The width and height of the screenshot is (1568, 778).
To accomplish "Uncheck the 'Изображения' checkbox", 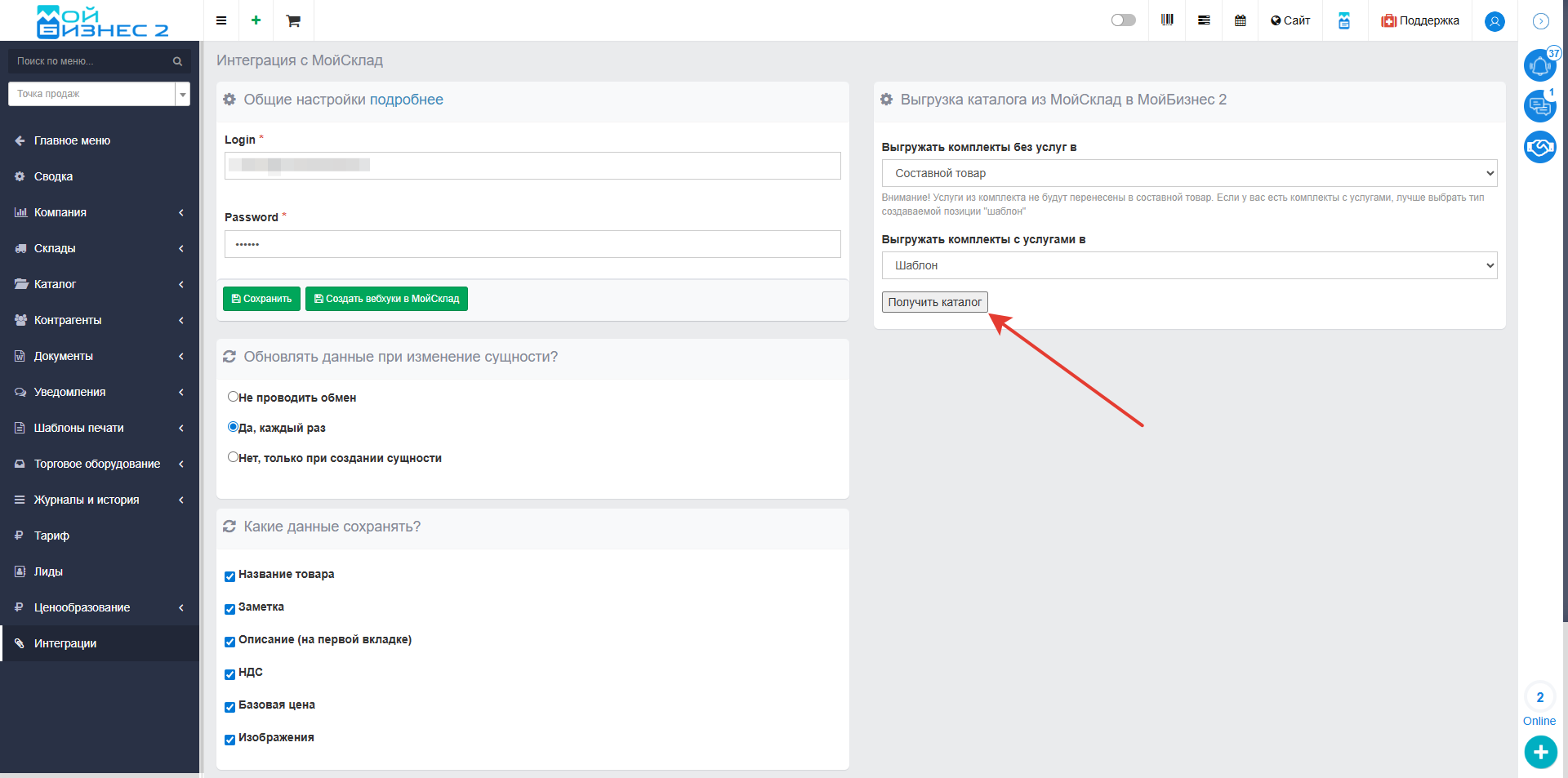I will pyautogui.click(x=229, y=740).
